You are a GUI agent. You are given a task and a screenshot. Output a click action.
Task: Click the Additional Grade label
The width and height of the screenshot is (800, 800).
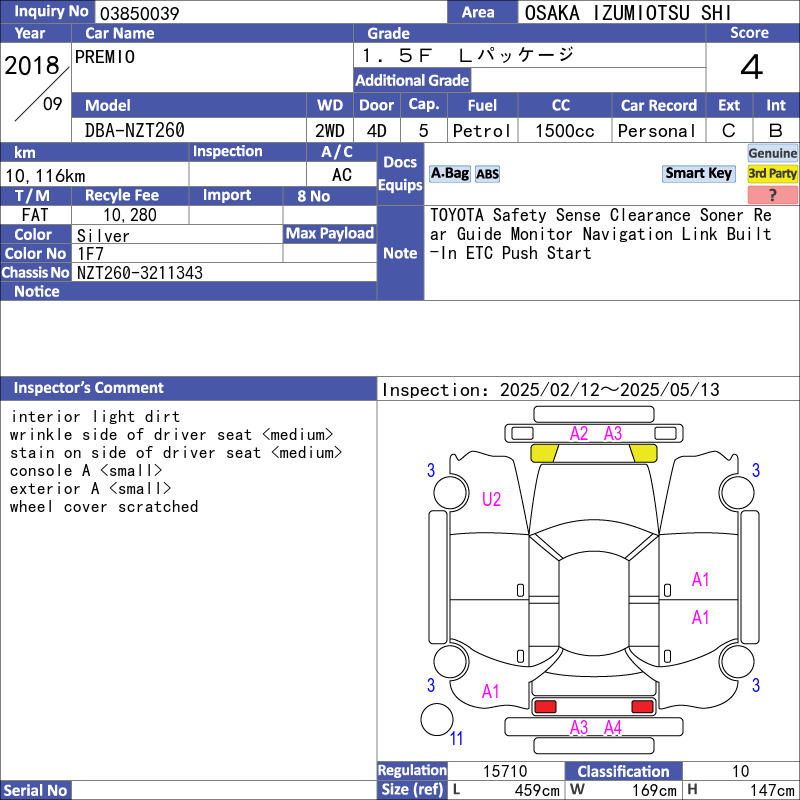(x=412, y=81)
